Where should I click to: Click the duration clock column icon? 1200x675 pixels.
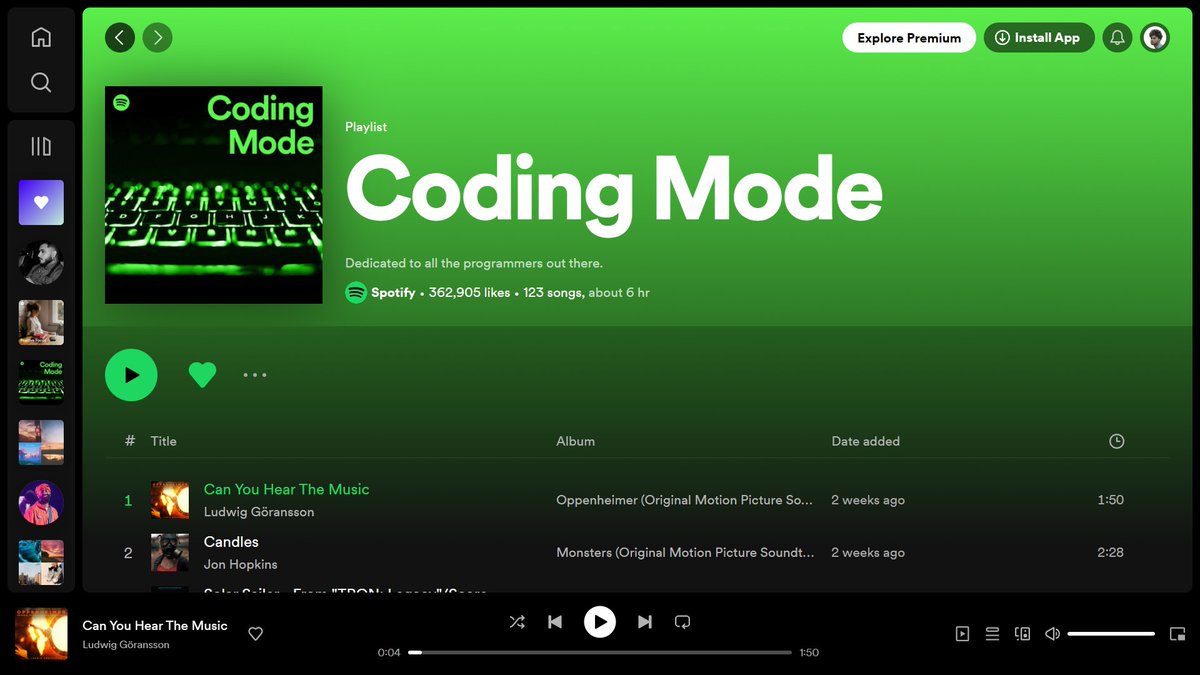pos(1117,441)
